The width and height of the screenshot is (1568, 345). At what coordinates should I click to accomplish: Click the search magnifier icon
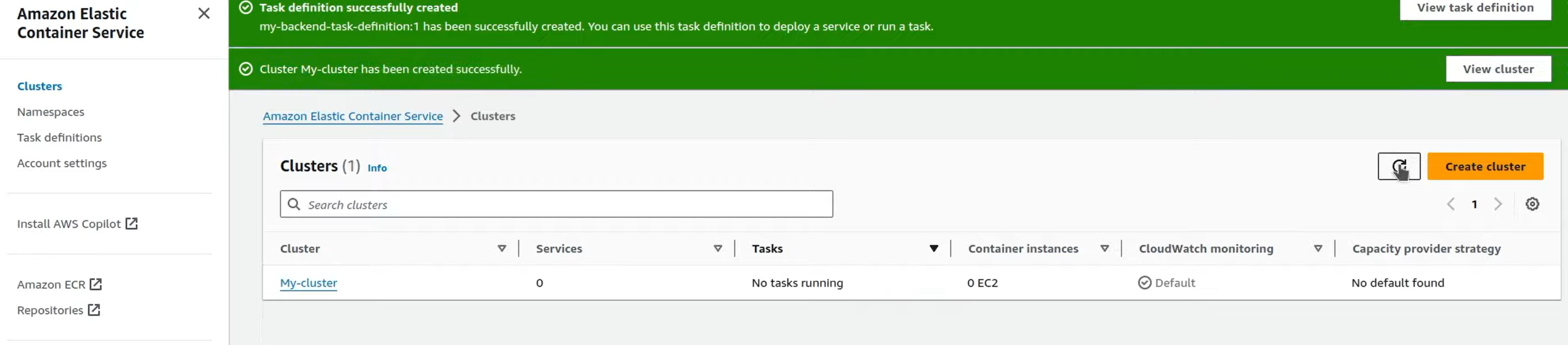pos(294,204)
